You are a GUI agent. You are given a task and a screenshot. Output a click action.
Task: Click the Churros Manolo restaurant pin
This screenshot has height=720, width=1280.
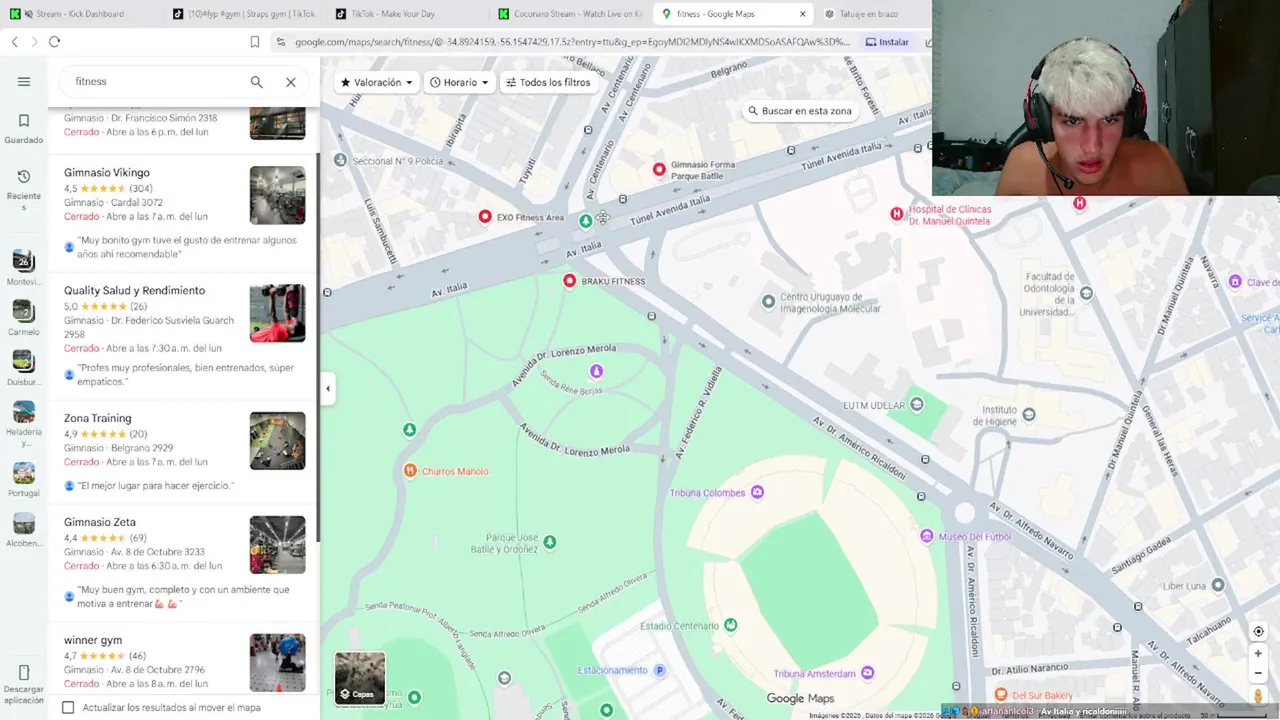[410, 471]
